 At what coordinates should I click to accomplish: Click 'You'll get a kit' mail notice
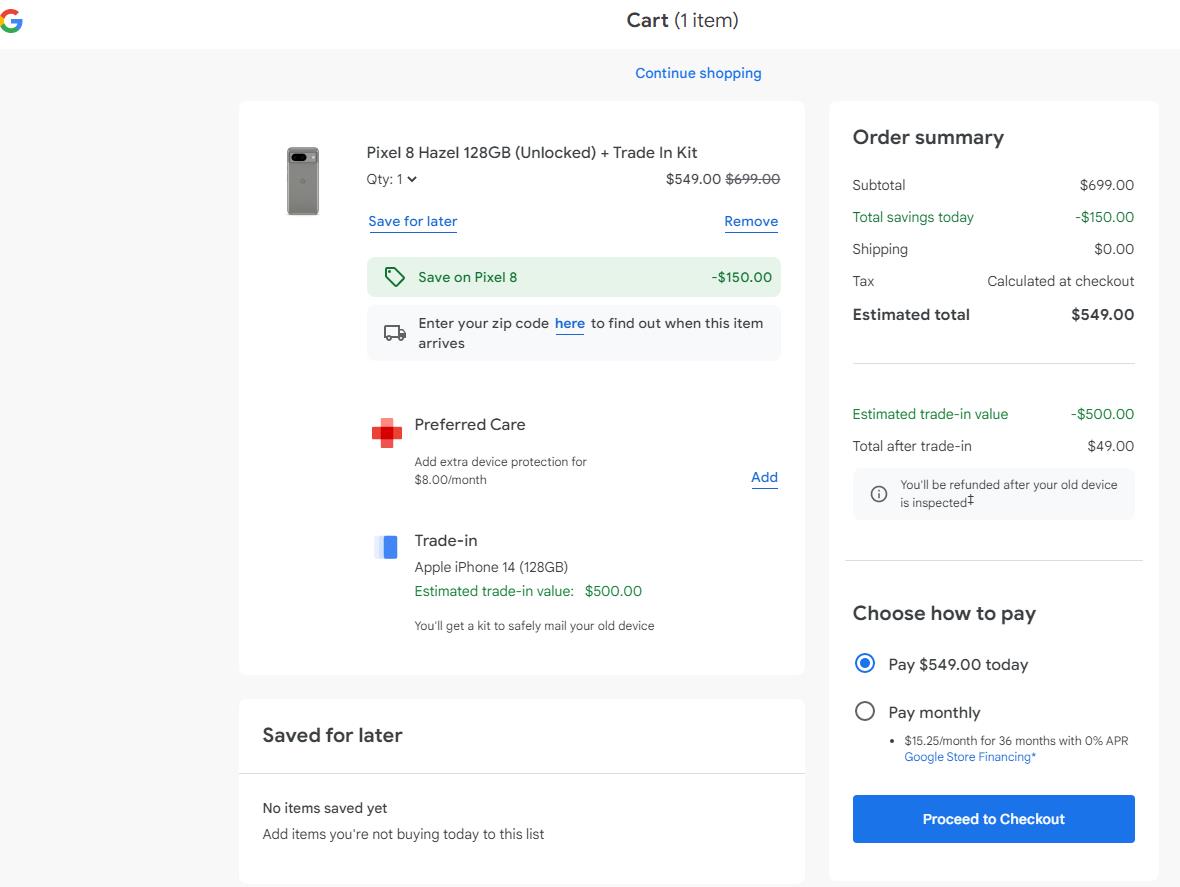(534, 626)
